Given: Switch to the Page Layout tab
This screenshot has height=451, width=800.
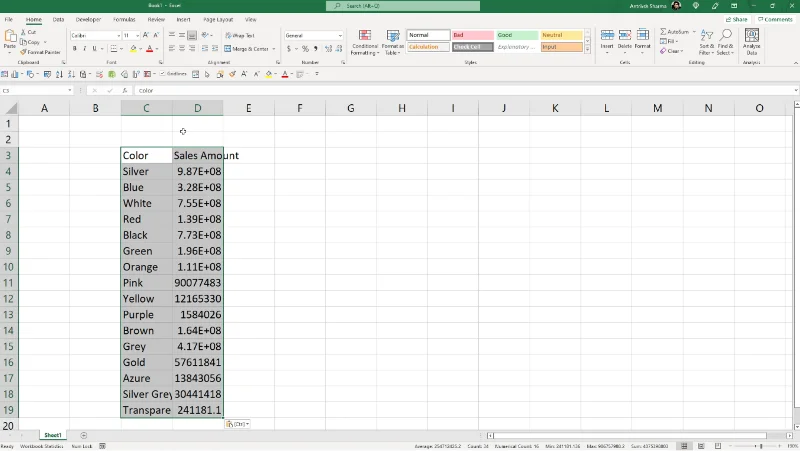Looking at the screenshot, I should click(218, 19).
